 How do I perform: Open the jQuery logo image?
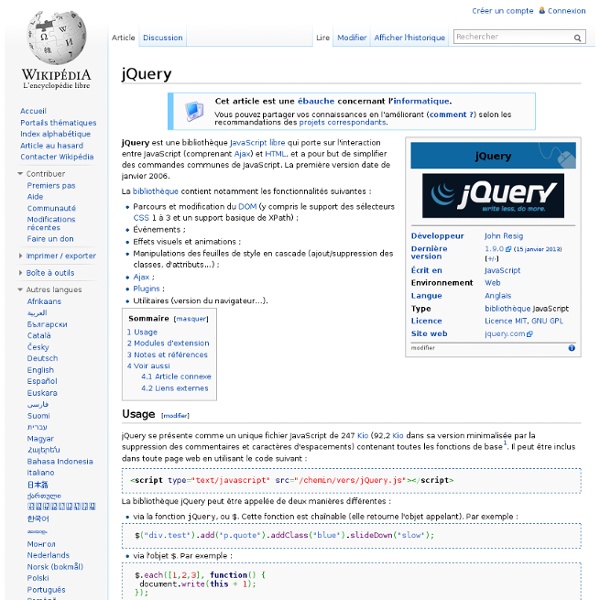click(x=493, y=196)
